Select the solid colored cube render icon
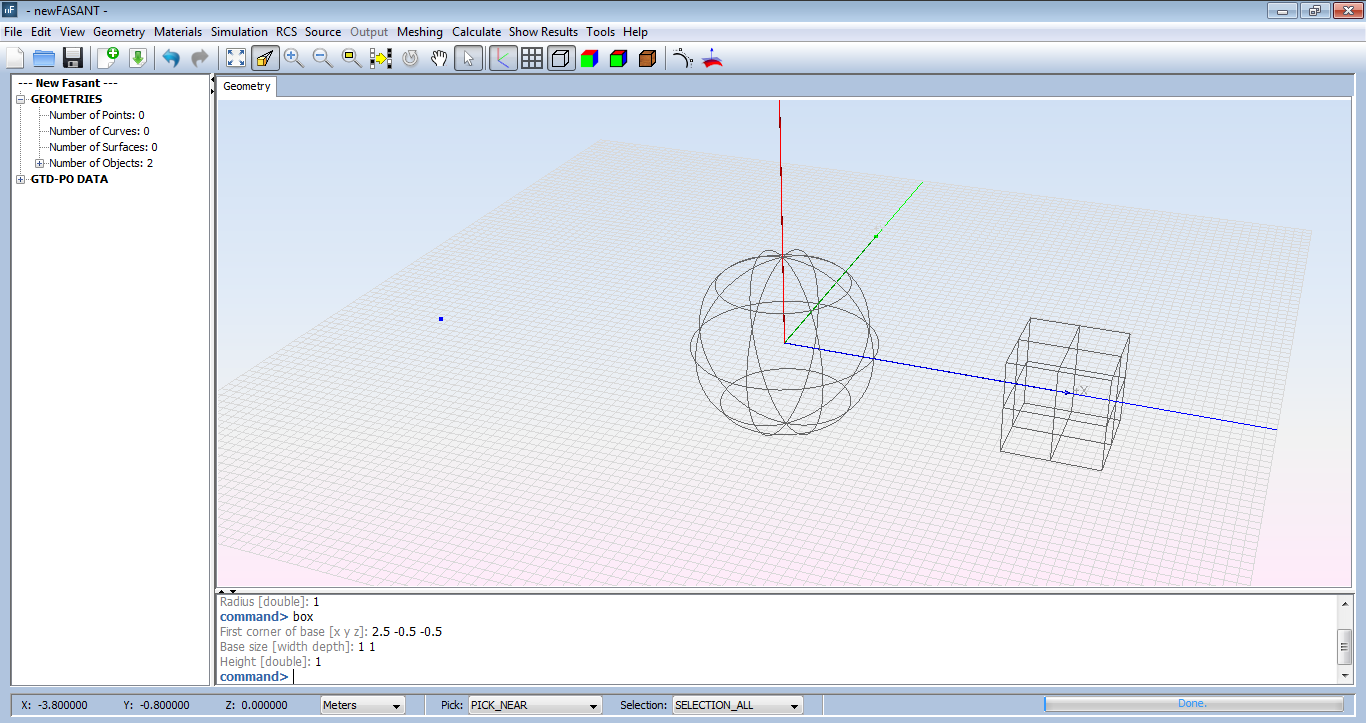The image size is (1366, 723). [589, 58]
